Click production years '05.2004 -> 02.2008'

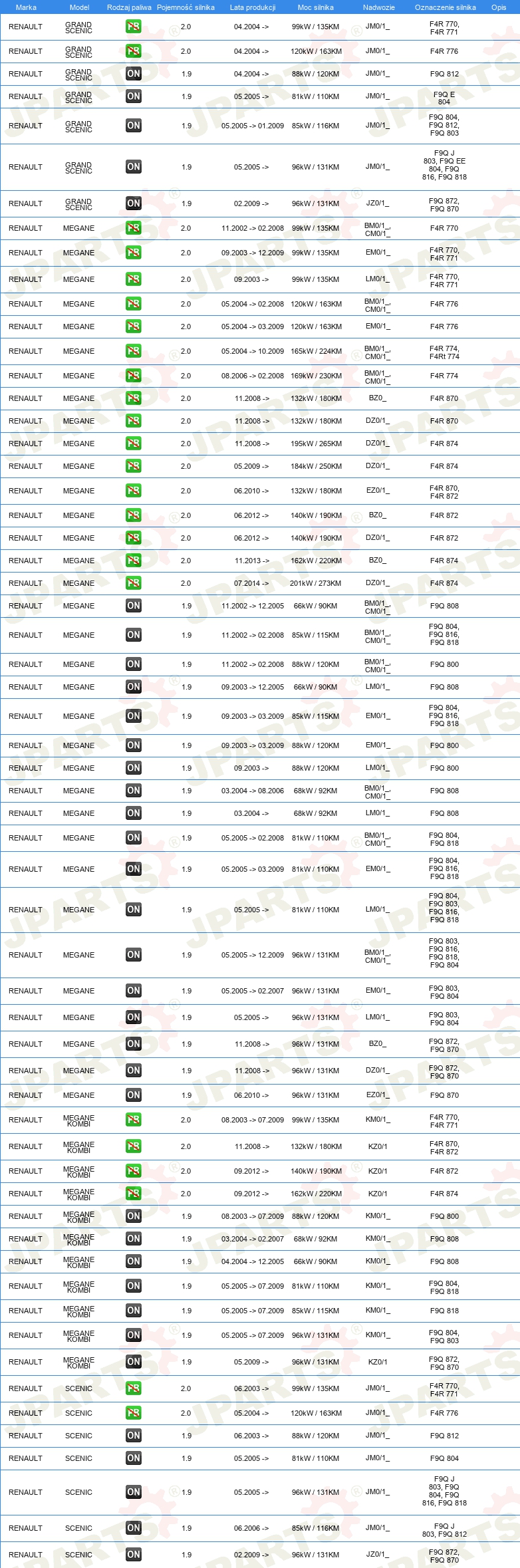pyautogui.click(x=253, y=304)
